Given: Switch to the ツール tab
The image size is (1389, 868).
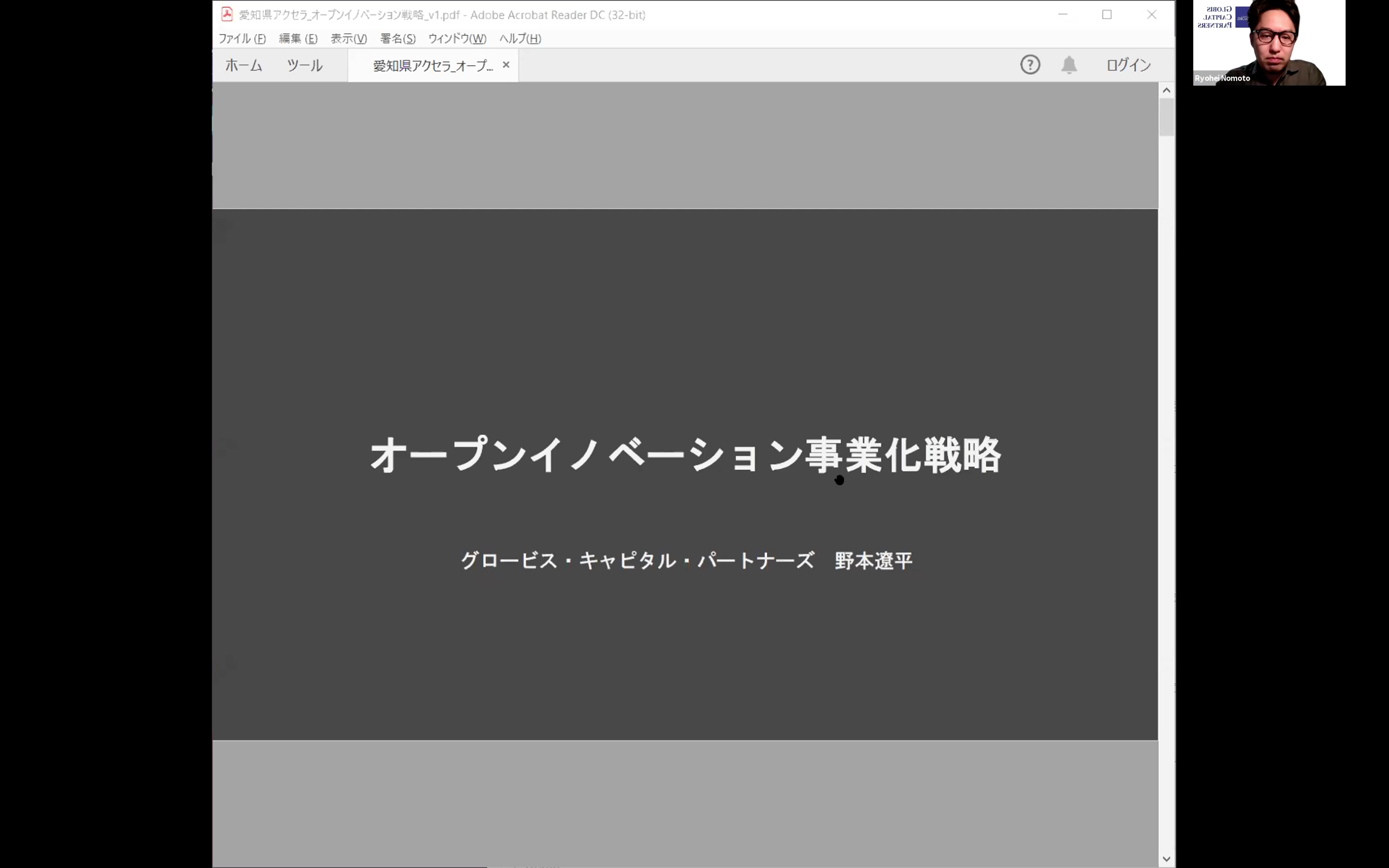Looking at the screenshot, I should pyautogui.click(x=304, y=66).
